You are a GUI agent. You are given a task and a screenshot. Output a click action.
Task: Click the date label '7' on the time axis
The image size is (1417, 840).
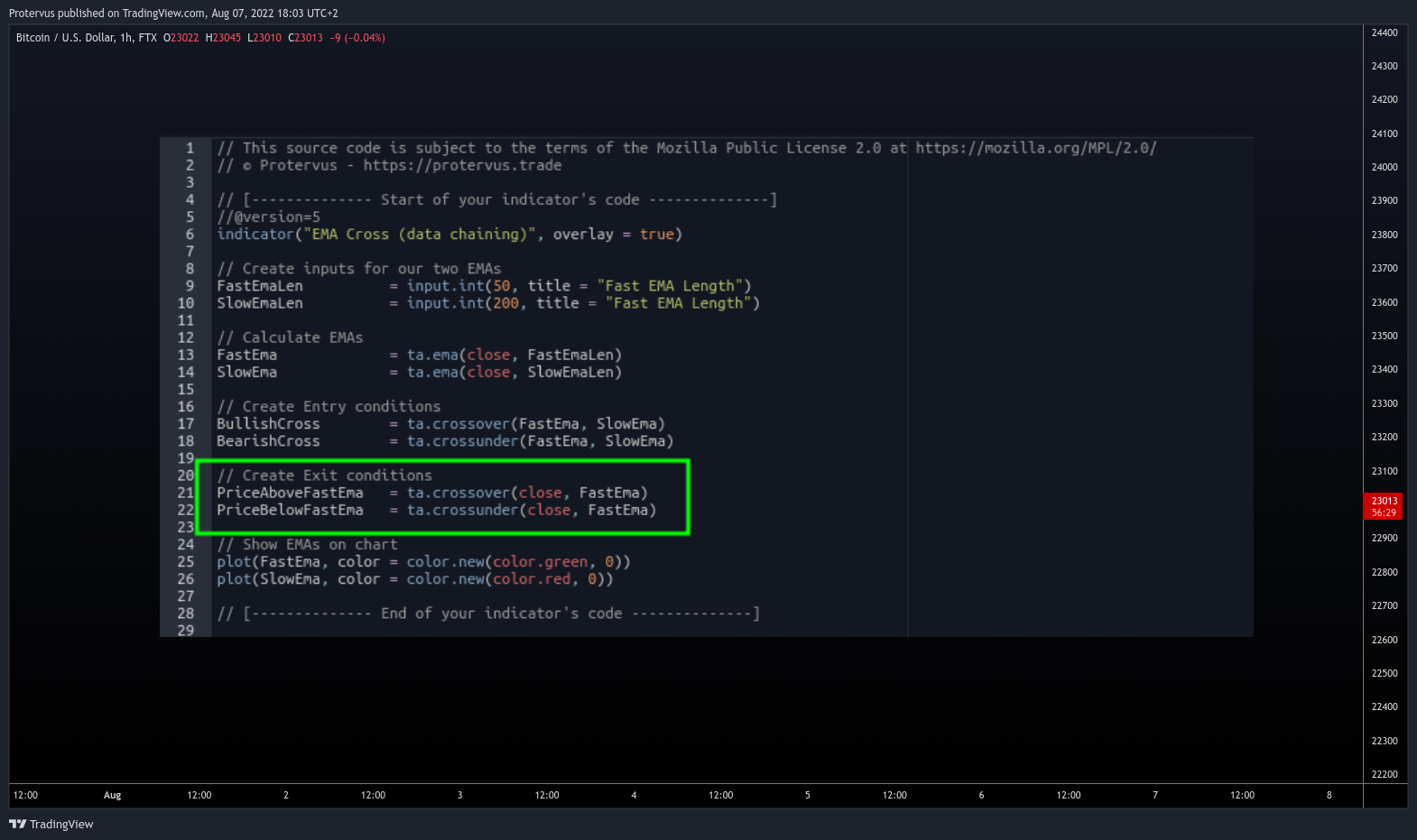click(x=1155, y=795)
